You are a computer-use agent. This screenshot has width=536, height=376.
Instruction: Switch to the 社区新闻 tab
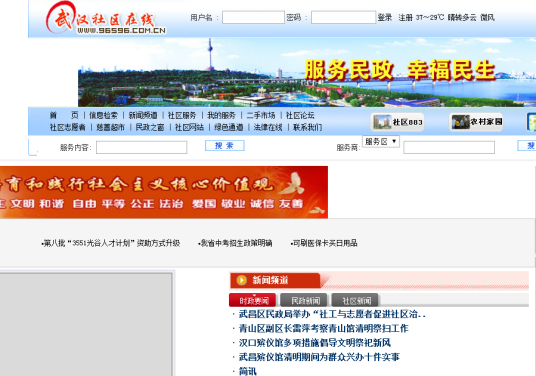(x=356, y=301)
